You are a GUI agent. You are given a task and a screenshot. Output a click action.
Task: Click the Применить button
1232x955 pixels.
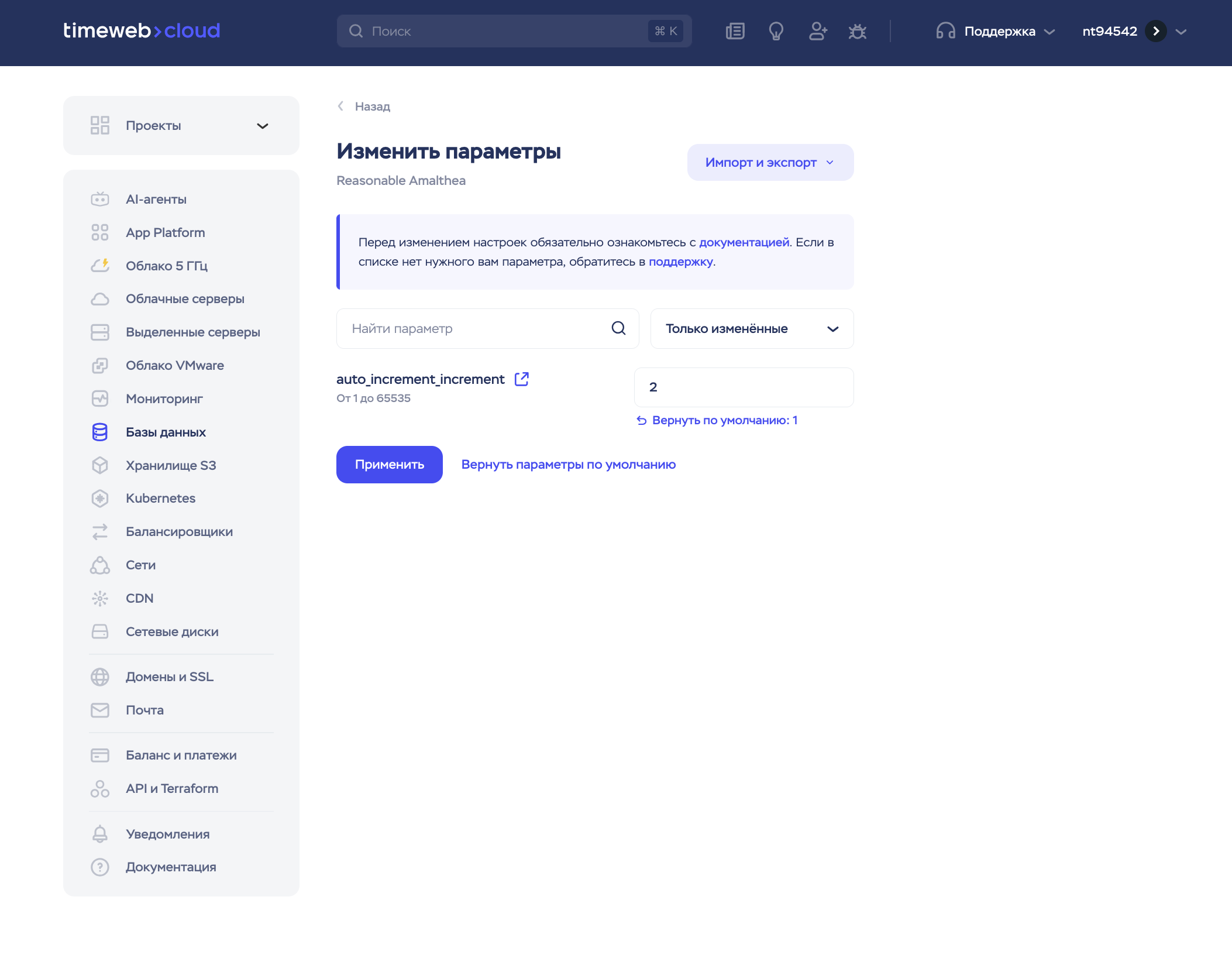(390, 465)
